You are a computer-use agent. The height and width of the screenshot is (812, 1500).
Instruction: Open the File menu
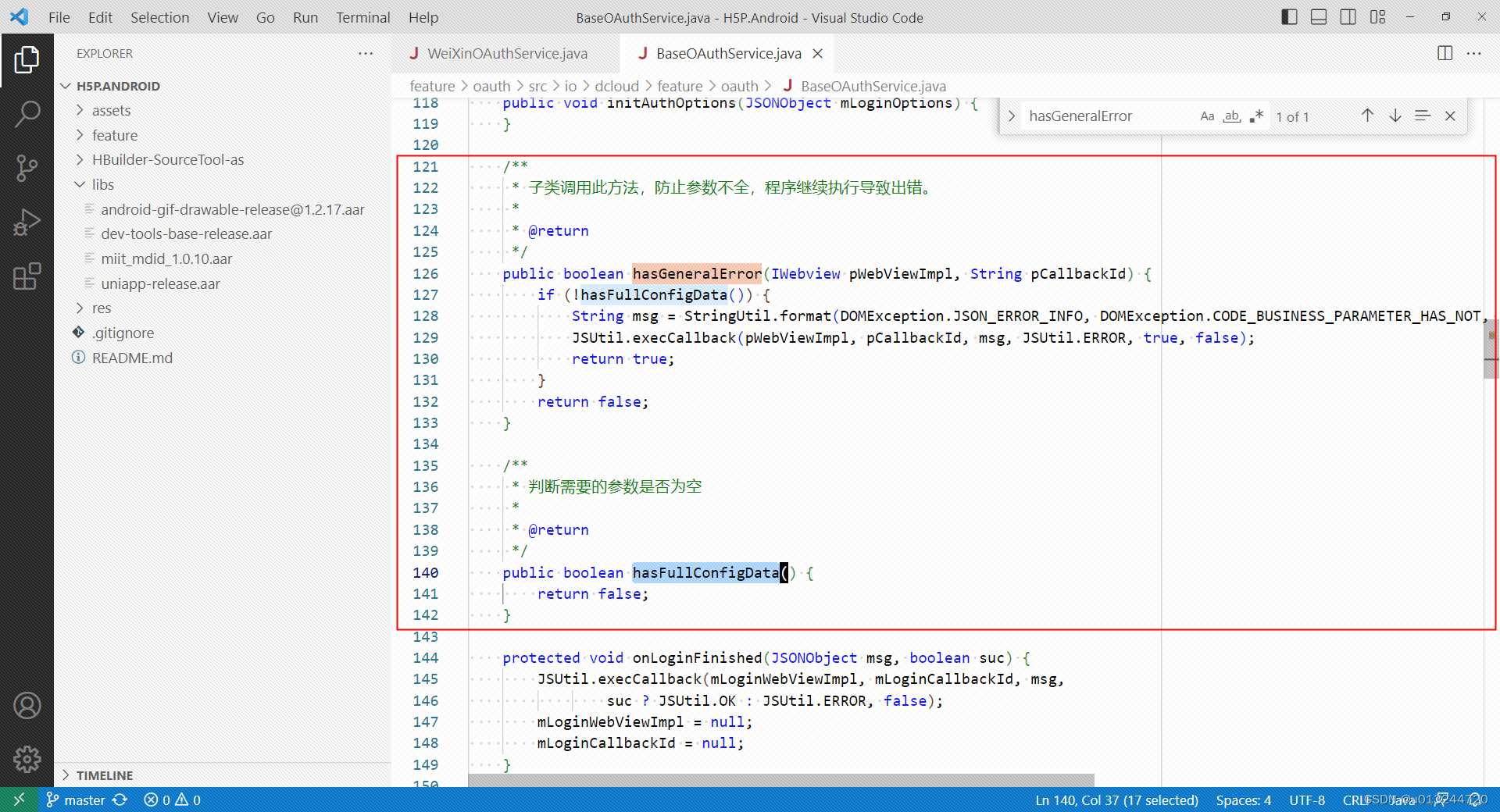pos(59,17)
